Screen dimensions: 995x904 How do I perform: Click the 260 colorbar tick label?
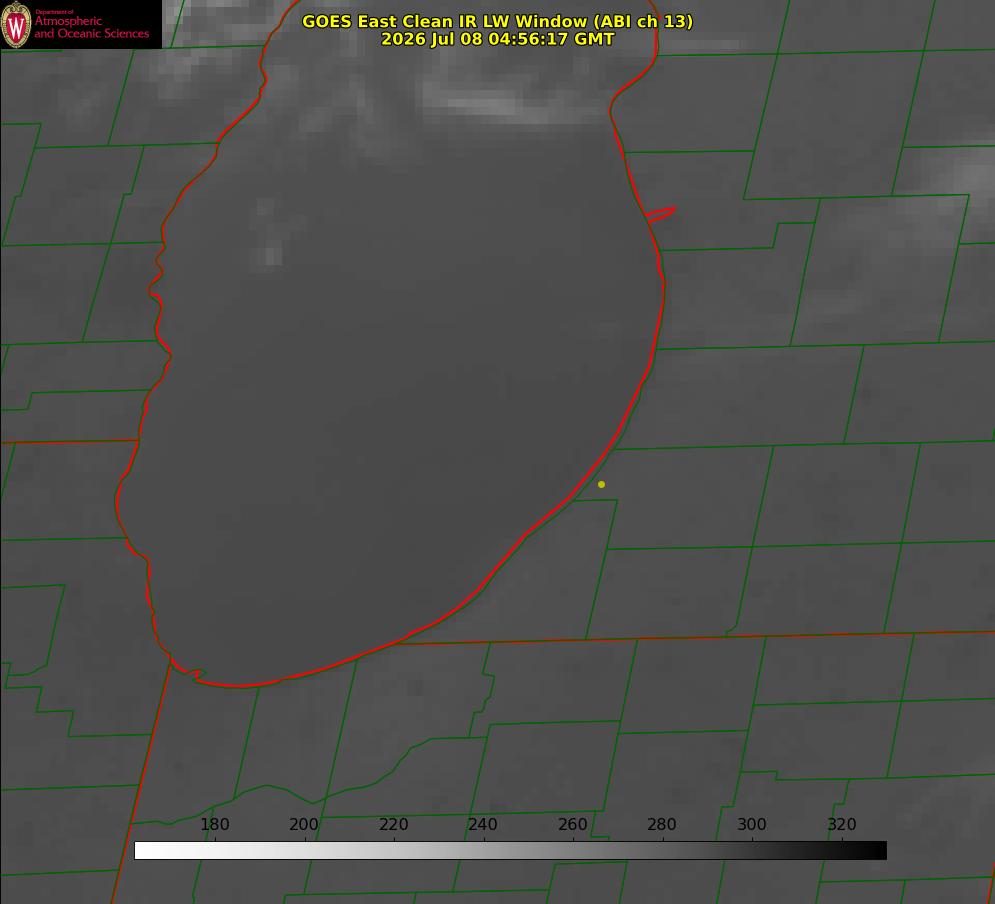572,824
